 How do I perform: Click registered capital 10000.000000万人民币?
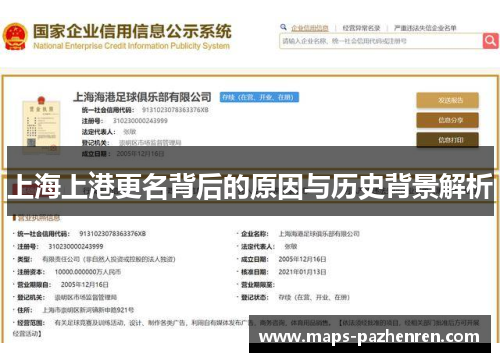point(88,272)
